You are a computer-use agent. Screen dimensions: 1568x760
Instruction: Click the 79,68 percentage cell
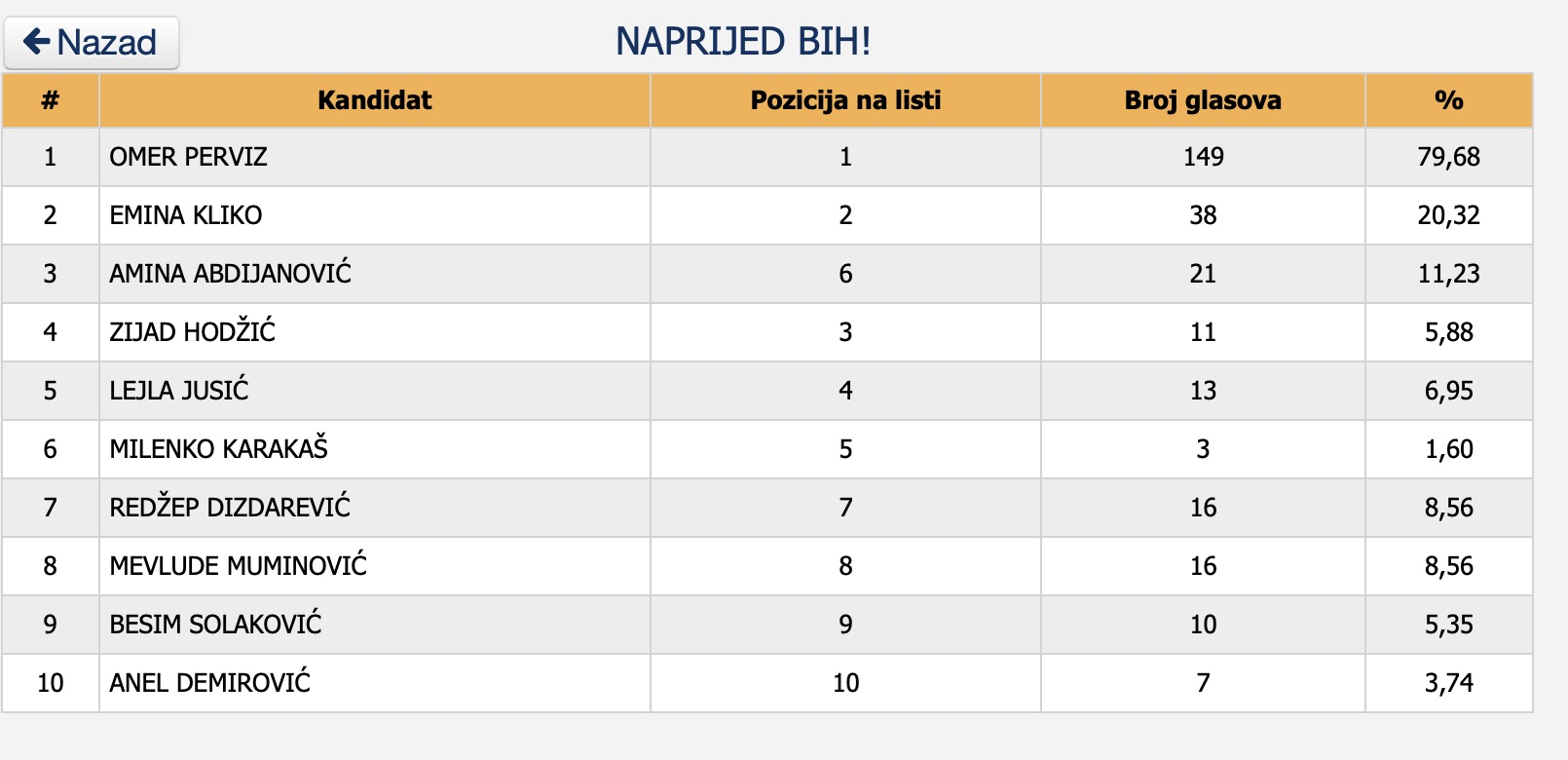1449,157
